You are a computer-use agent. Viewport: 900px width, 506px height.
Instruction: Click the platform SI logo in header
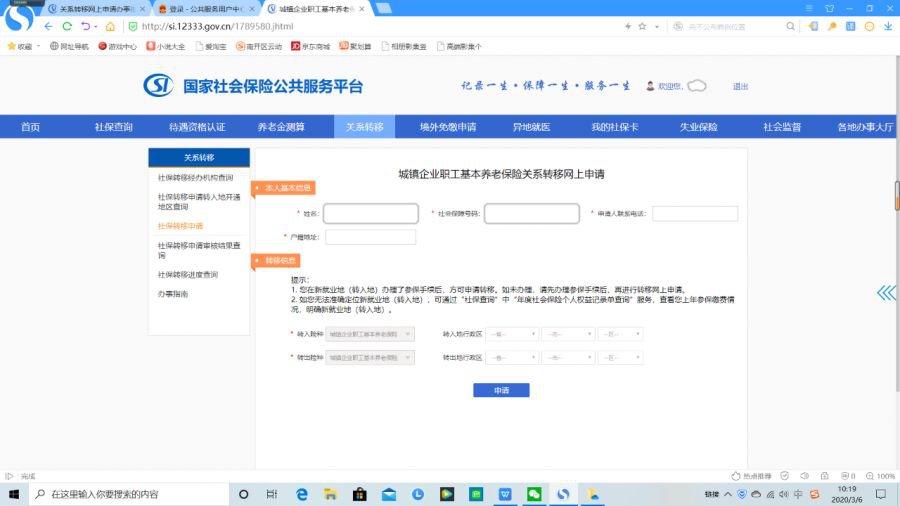[159, 86]
